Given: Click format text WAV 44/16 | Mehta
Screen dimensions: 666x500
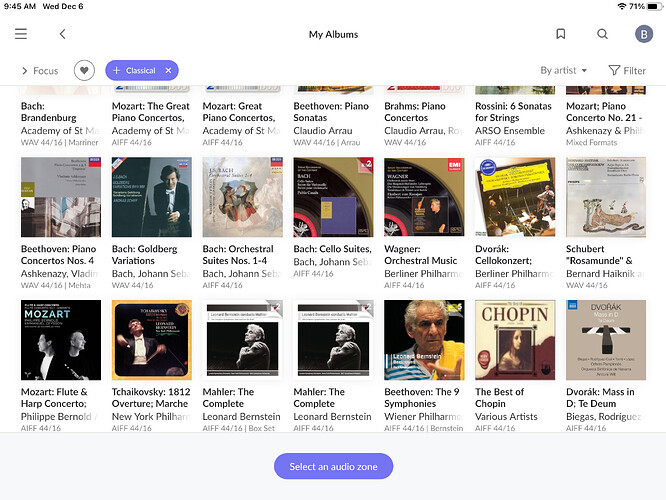Looking at the screenshot, I should click(56, 285).
